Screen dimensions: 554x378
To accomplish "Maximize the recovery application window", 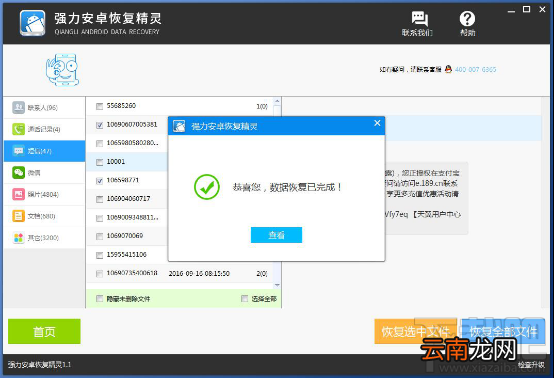I will [x=526, y=10].
